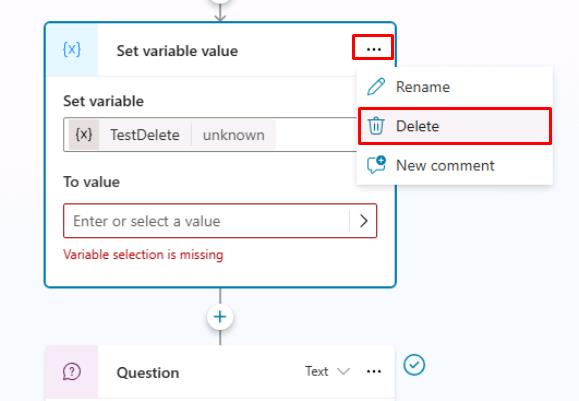This screenshot has width=579, height=401.
Task: Click the trash can icon next to Delete
Action: coord(376,126)
